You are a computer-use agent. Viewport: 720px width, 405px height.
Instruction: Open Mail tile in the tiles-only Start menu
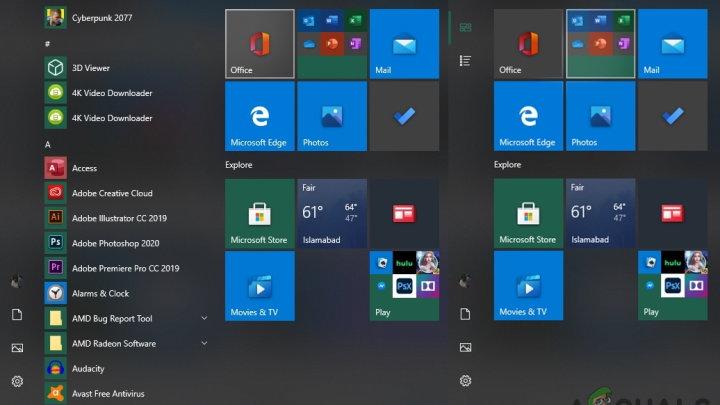(673, 44)
